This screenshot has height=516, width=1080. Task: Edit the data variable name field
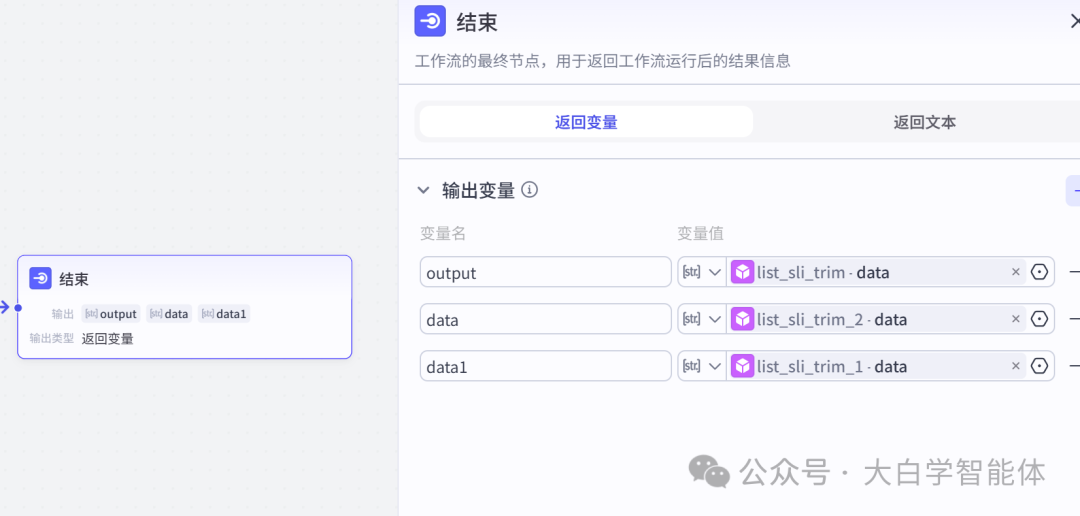pyautogui.click(x=546, y=319)
